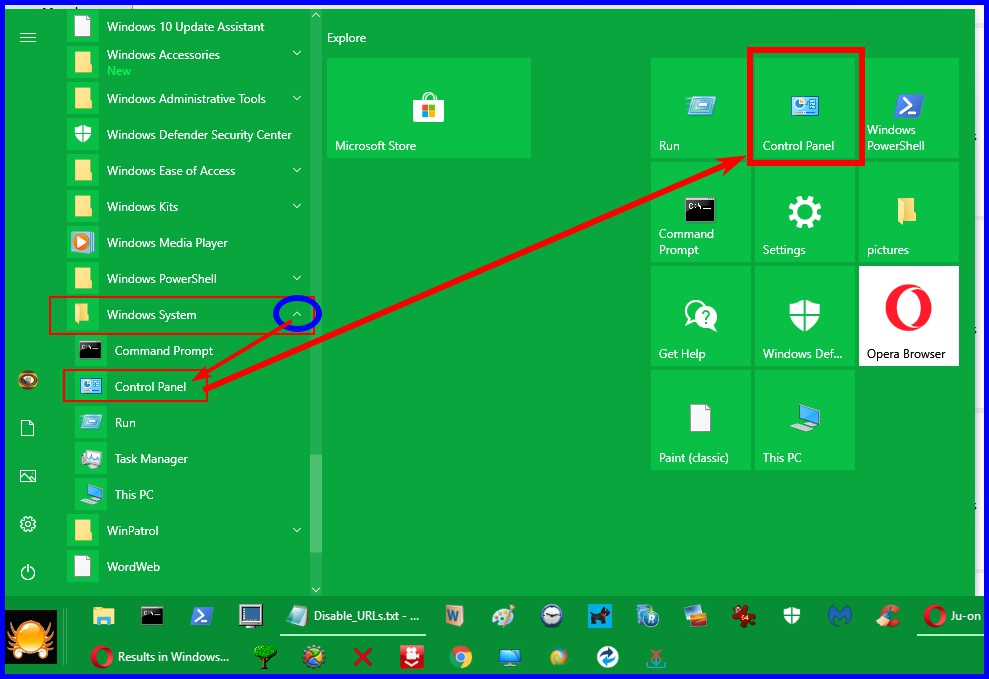989x679 pixels.
Task: Launch the Run tile in Explore group
Action: click(x=700, y=108)
